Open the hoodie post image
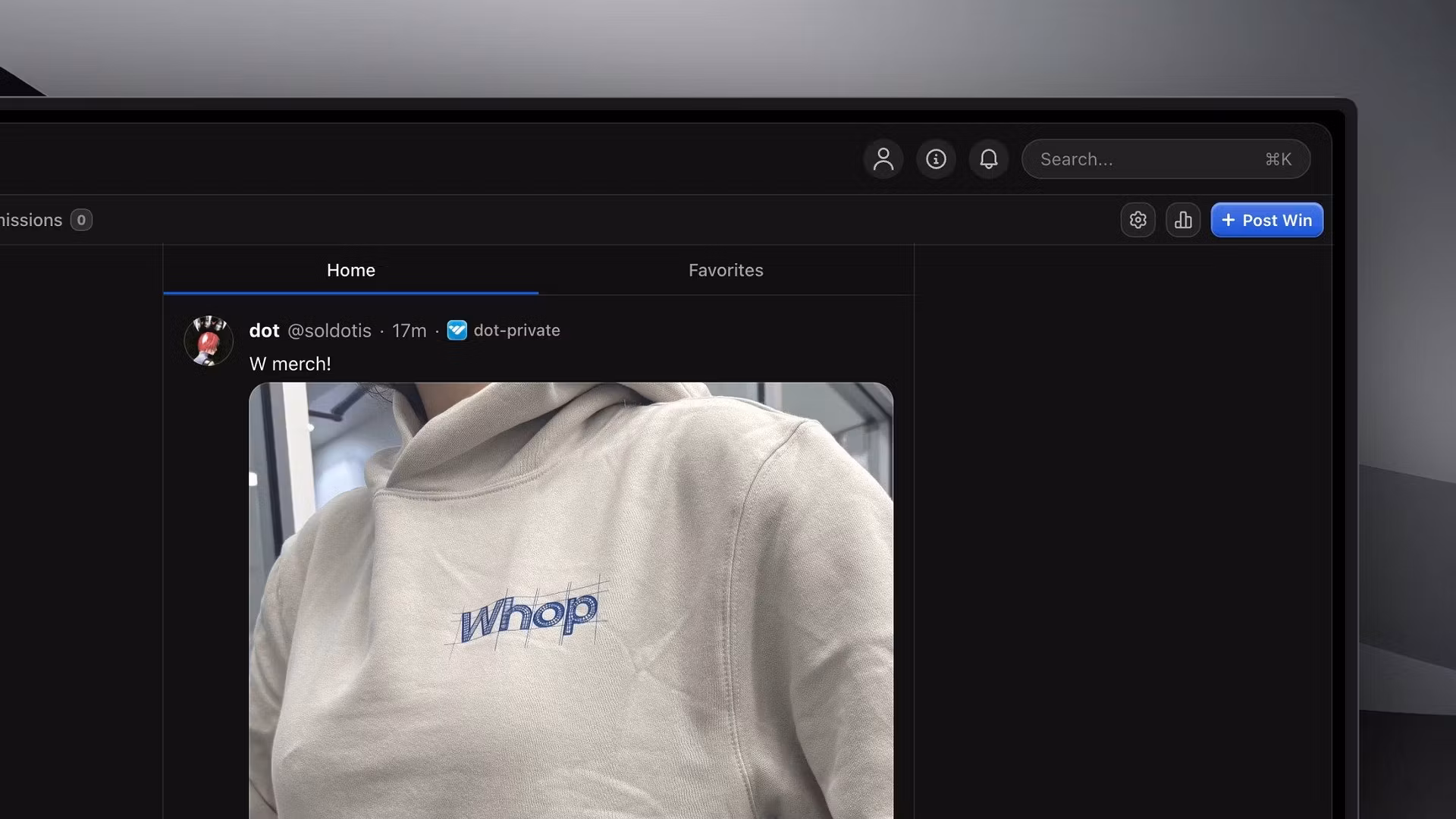 tap(570, 599)
